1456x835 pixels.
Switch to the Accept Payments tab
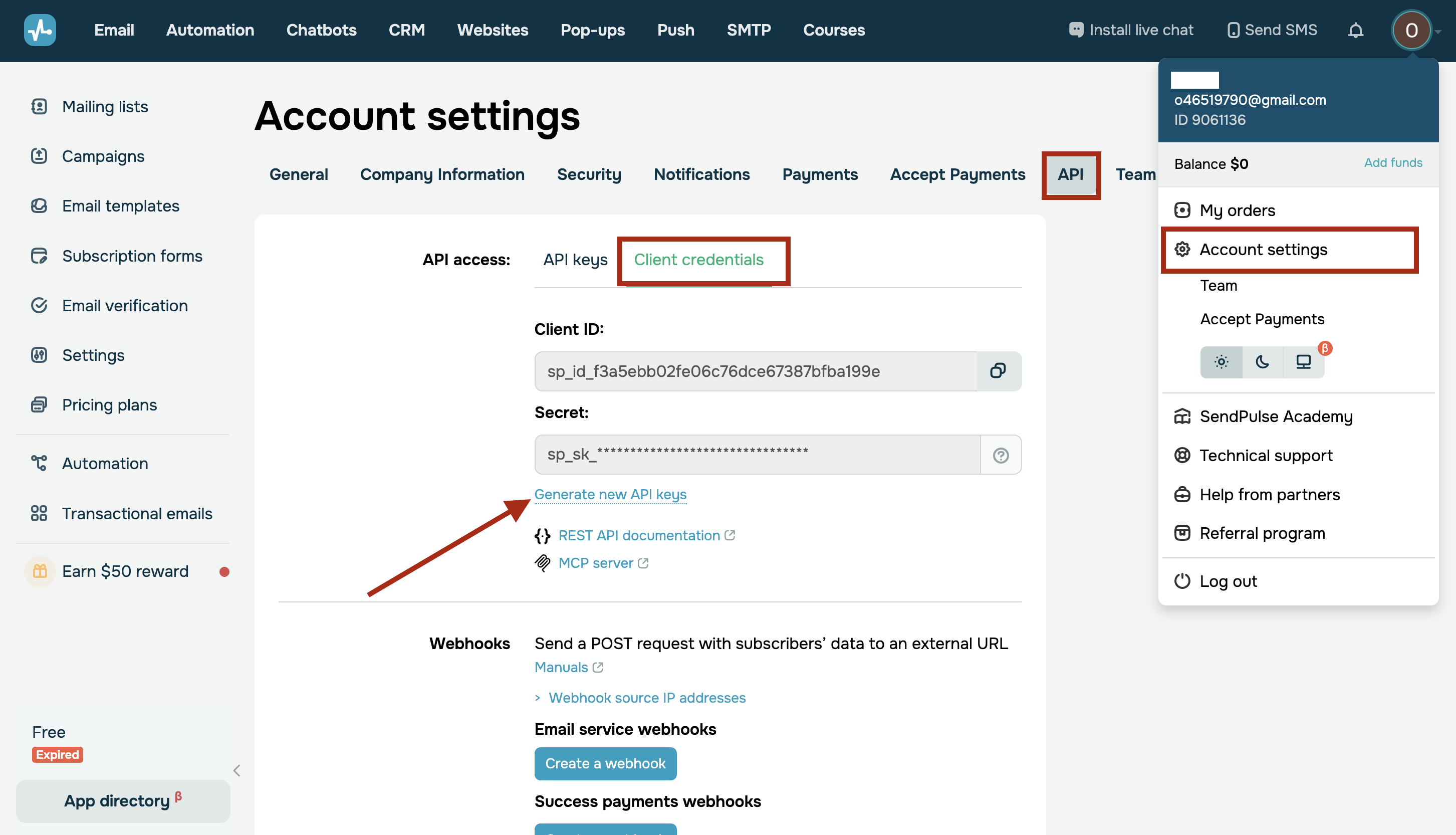957,174
